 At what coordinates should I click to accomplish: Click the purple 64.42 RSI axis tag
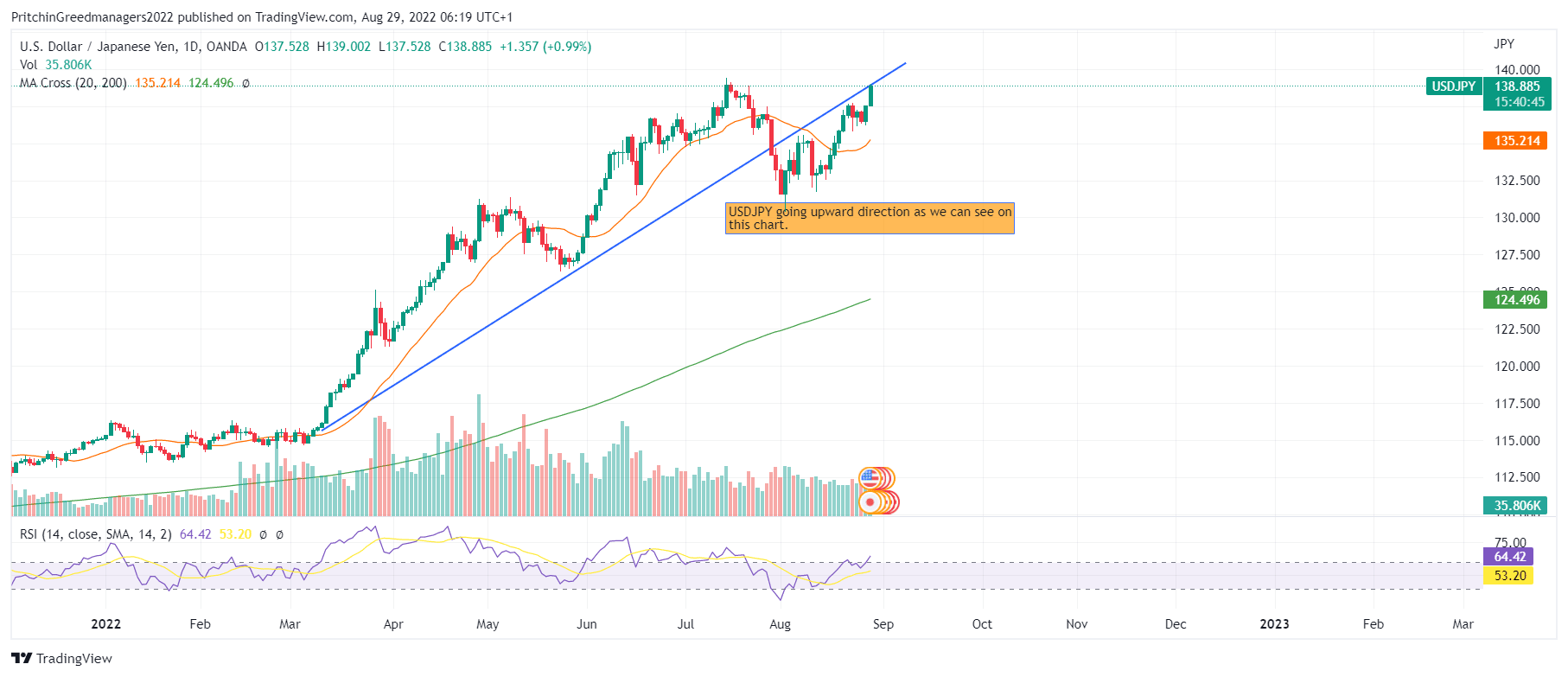click(1509, 557)
